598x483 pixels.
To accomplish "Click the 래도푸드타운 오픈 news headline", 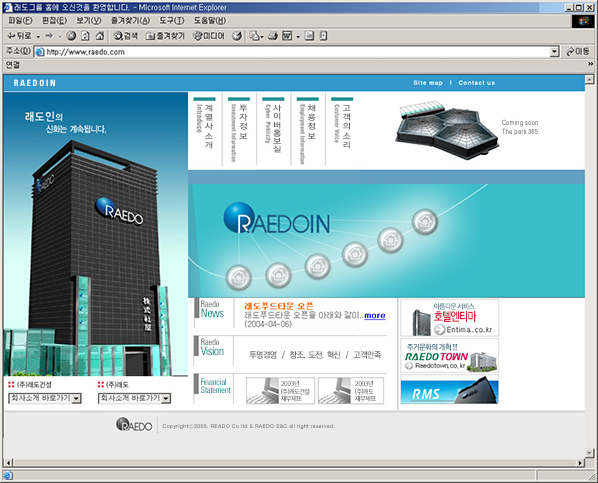I will pos(279,306).
